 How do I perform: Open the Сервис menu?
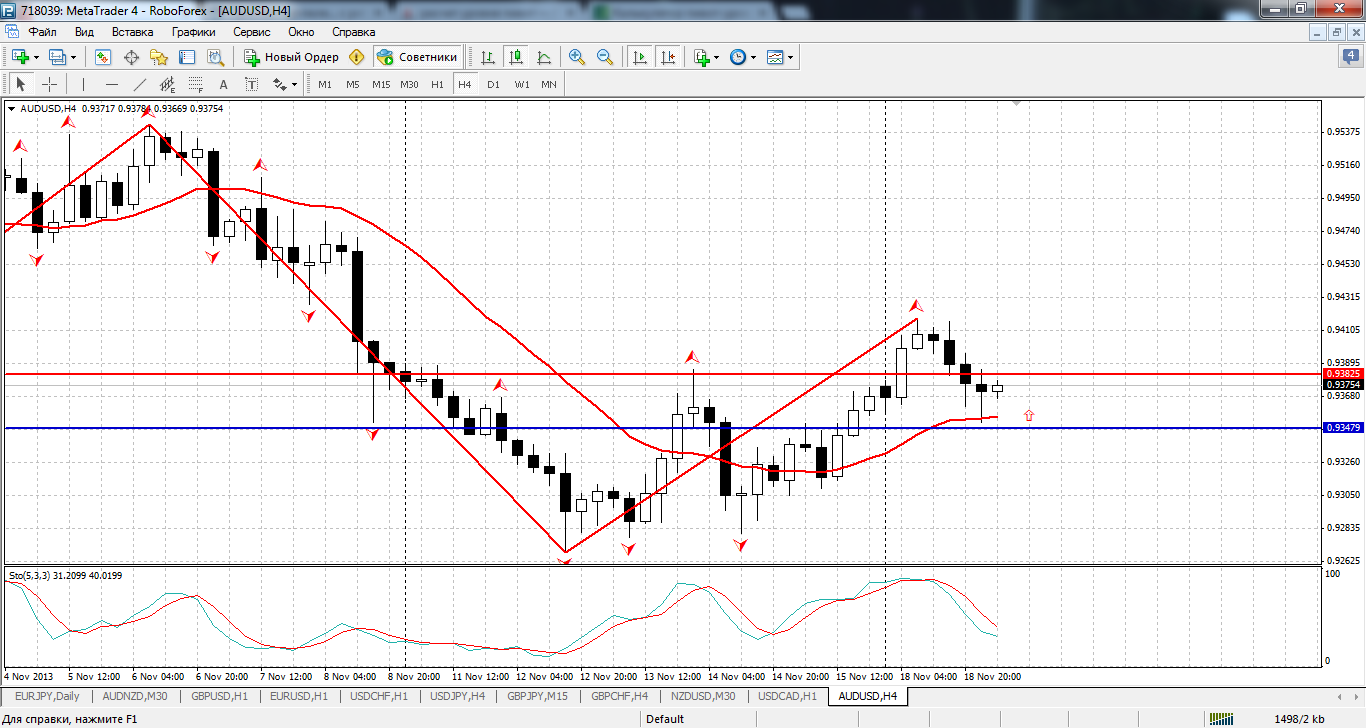coord(251,32)
